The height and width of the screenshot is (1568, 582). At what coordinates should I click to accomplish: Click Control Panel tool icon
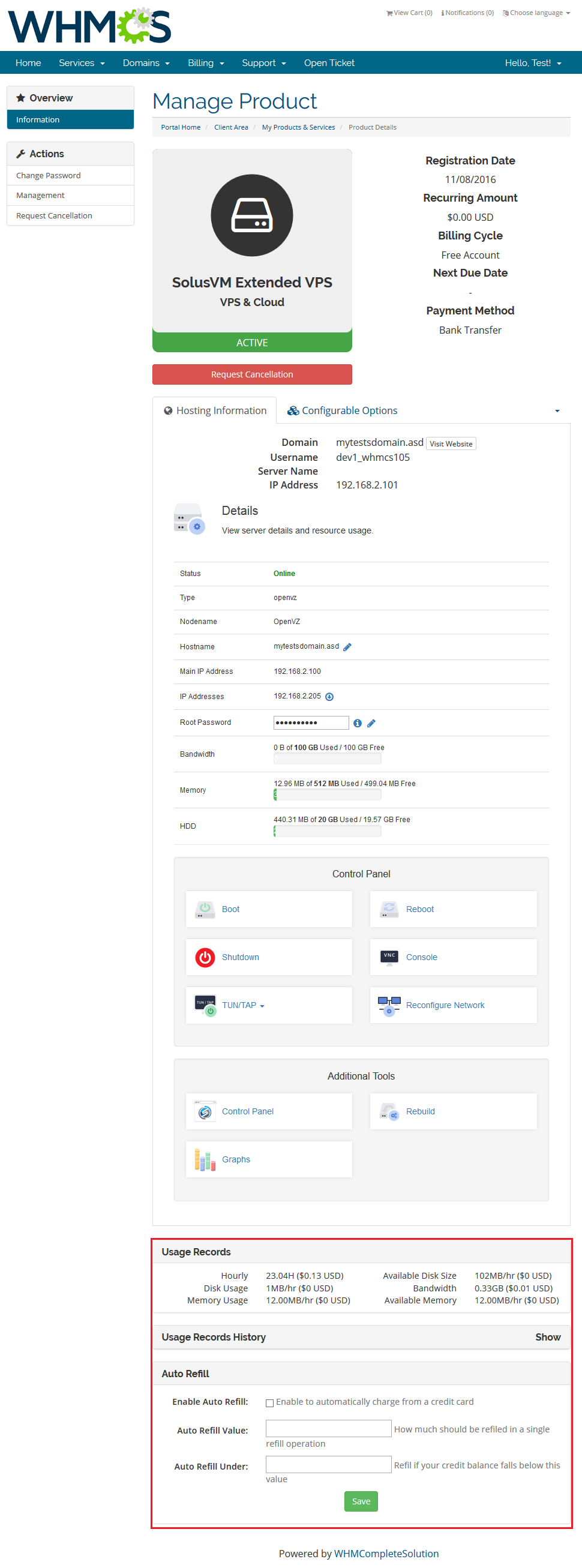click(x=205, y=1111)
